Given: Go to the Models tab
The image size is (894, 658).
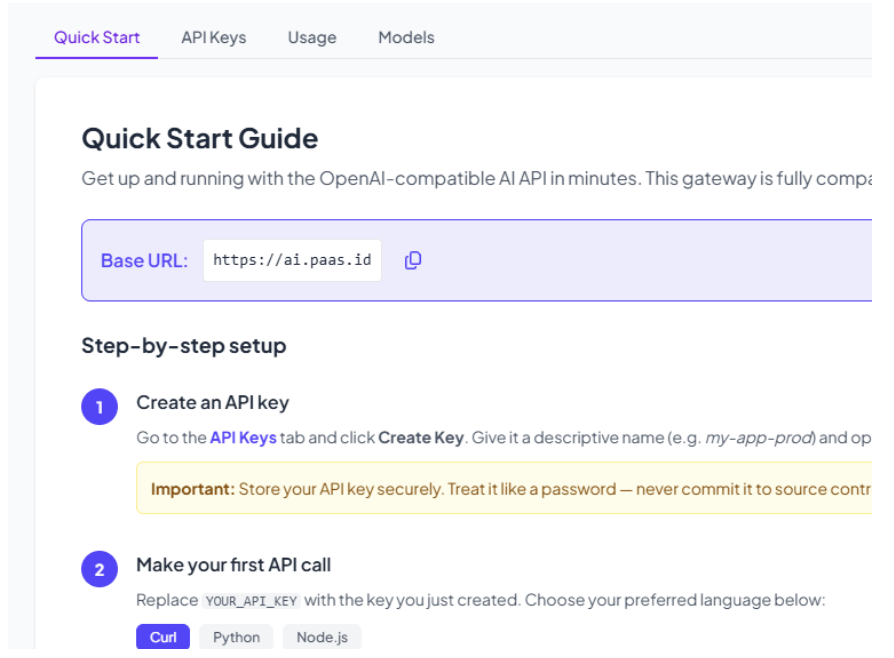Looking at the screenshot, I should (406, 38).
